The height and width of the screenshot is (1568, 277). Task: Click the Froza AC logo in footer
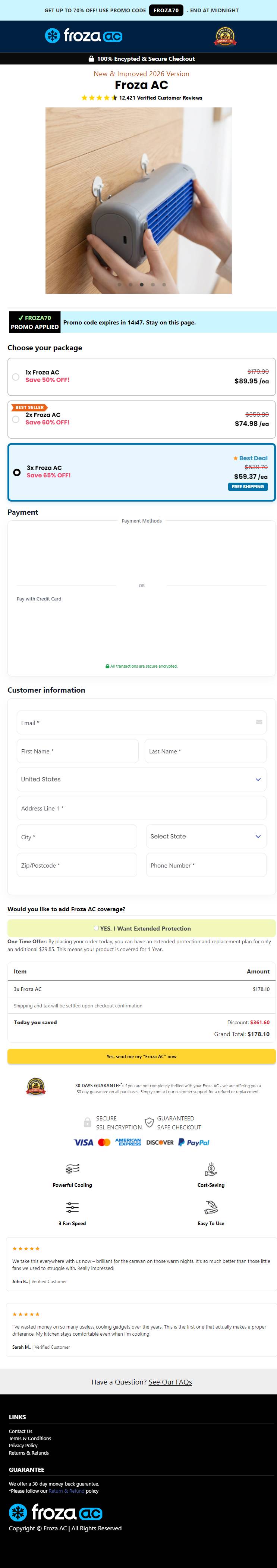[56, 1512]
